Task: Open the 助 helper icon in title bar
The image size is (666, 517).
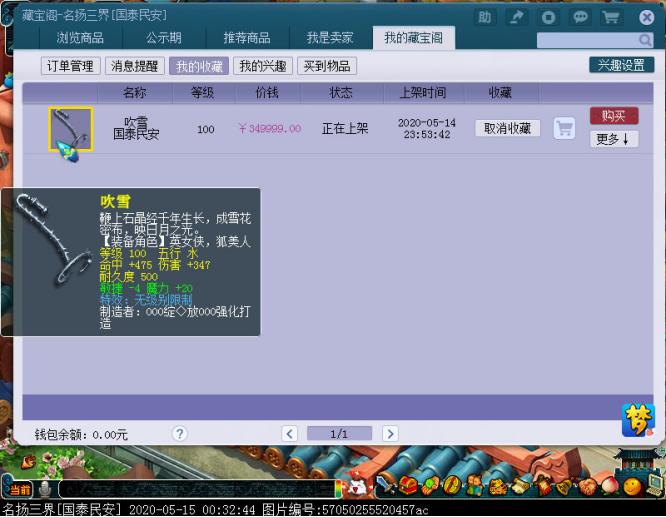Action: pyautogui.click(x=484, y=17)
